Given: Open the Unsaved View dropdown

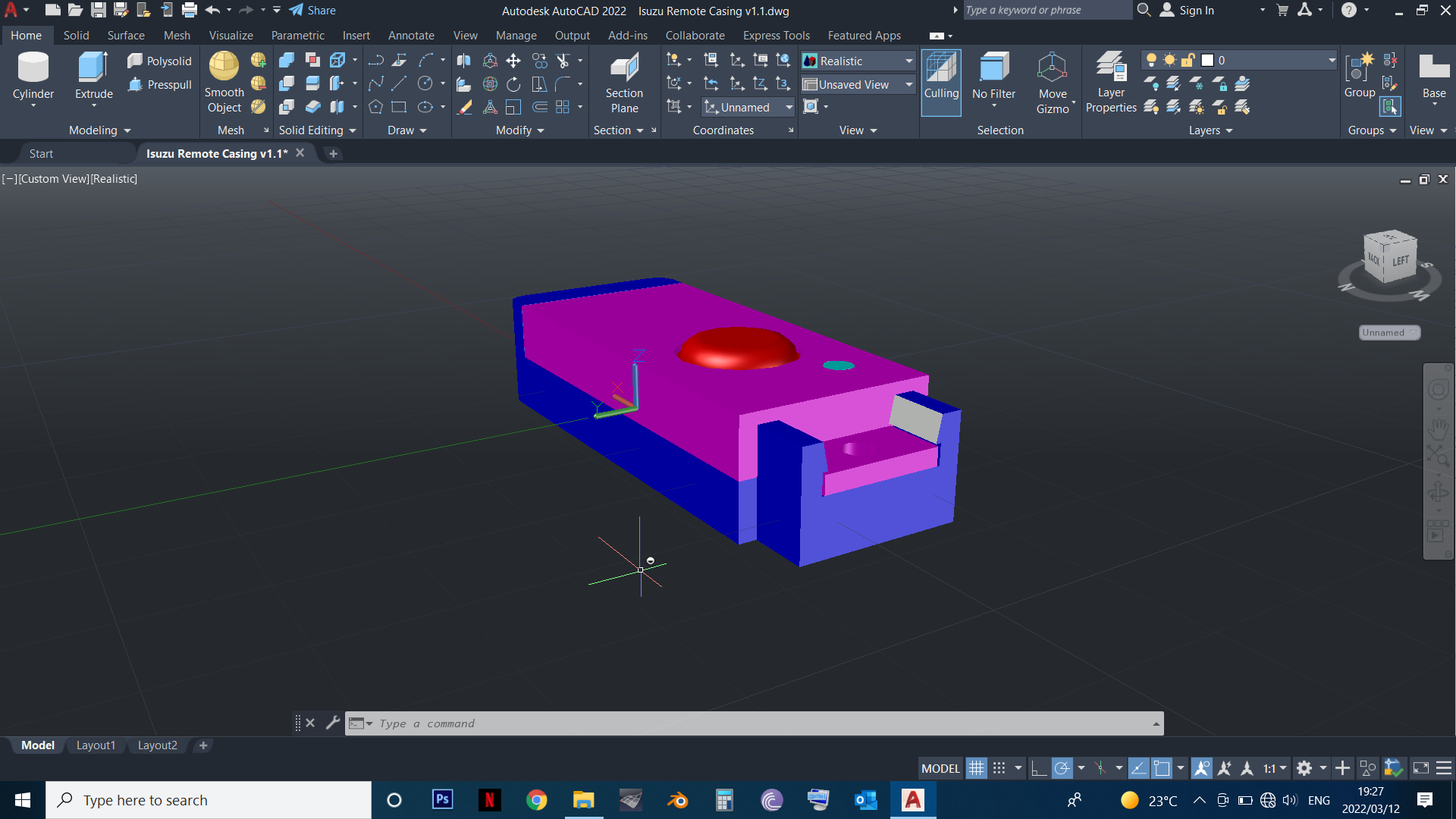Looking at the screenshot, I should point(858,84).
